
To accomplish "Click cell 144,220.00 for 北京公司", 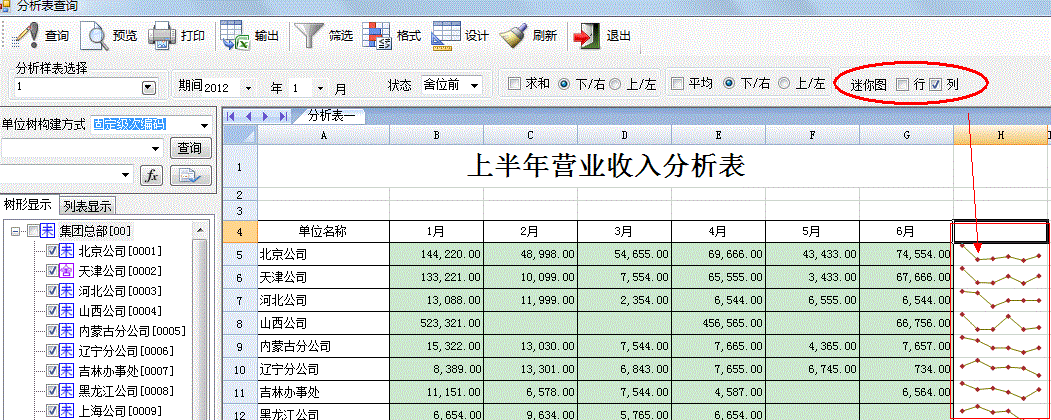I will click(x=436, y=255).
